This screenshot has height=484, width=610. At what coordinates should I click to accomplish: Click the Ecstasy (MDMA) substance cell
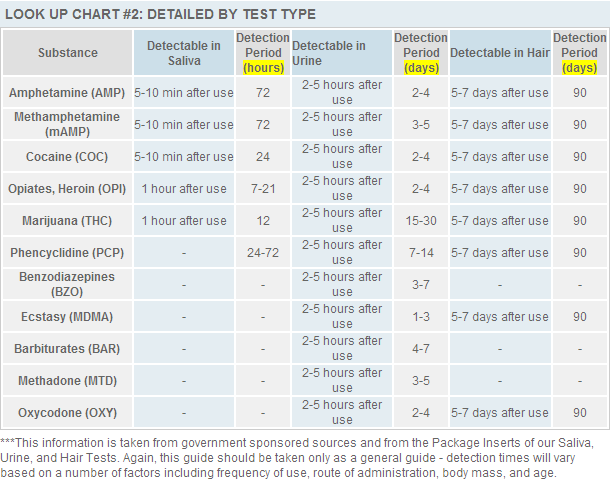pos(67,316)
